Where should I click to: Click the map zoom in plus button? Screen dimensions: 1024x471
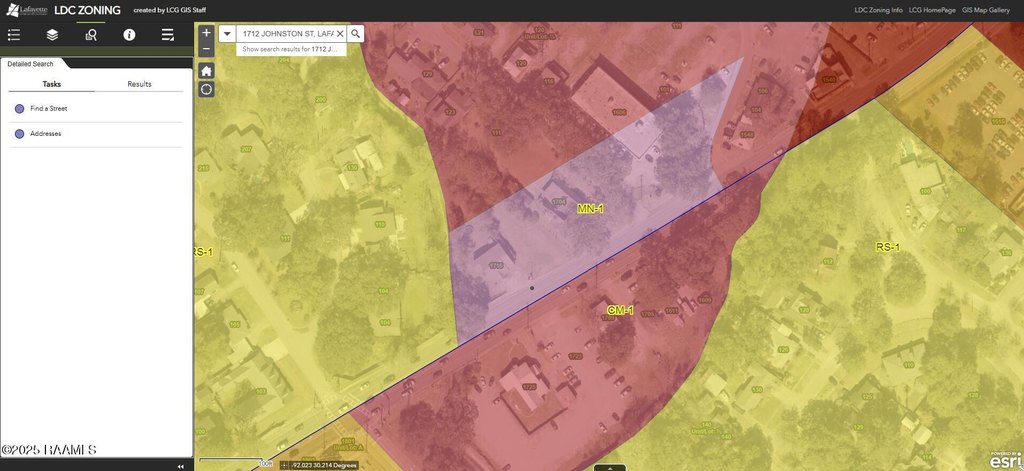point(206,32)
